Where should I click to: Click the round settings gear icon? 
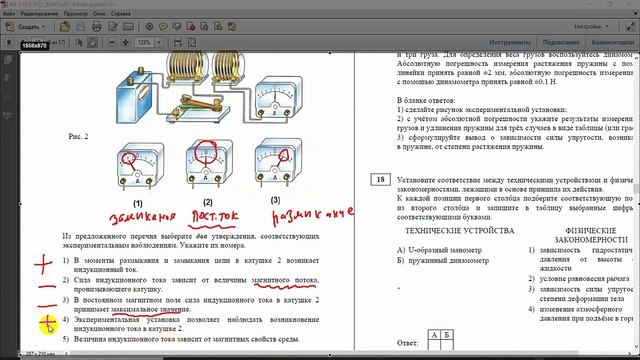pyautogui.click(x=149, y=27)
